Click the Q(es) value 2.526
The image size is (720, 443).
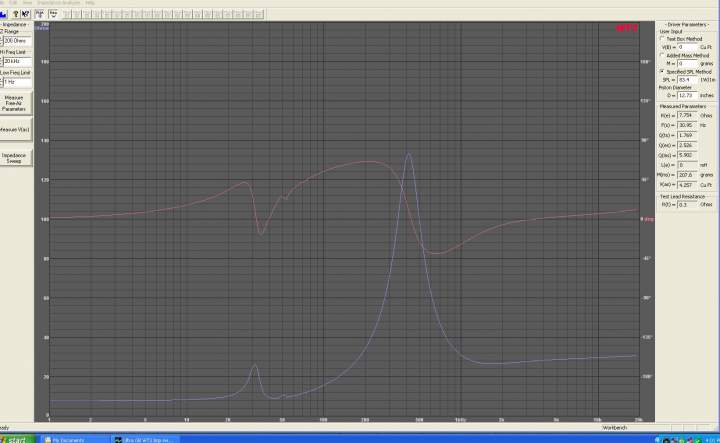[687, 146]
